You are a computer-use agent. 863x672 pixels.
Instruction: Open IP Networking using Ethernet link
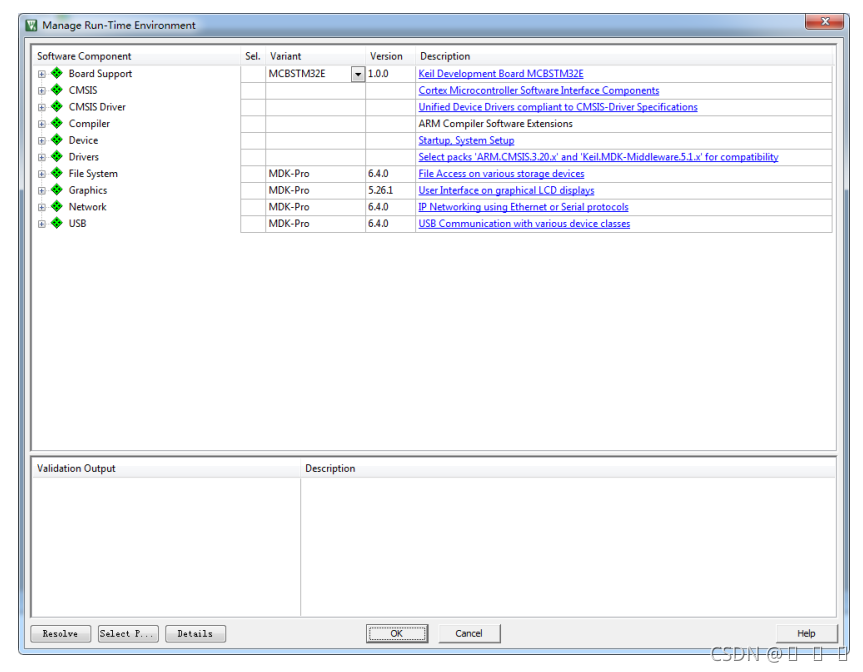coord(523,207)
